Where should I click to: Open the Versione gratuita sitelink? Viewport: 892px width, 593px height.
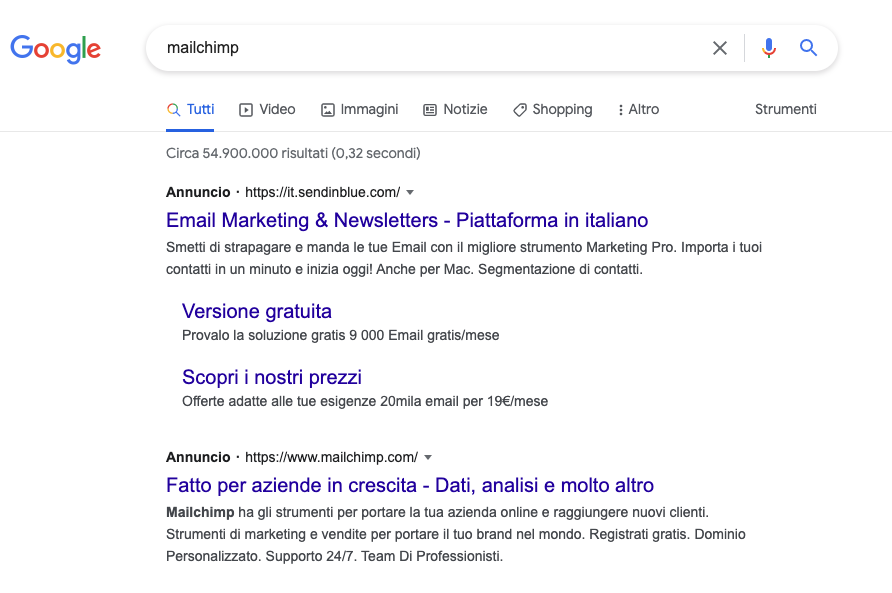(257, 311)
